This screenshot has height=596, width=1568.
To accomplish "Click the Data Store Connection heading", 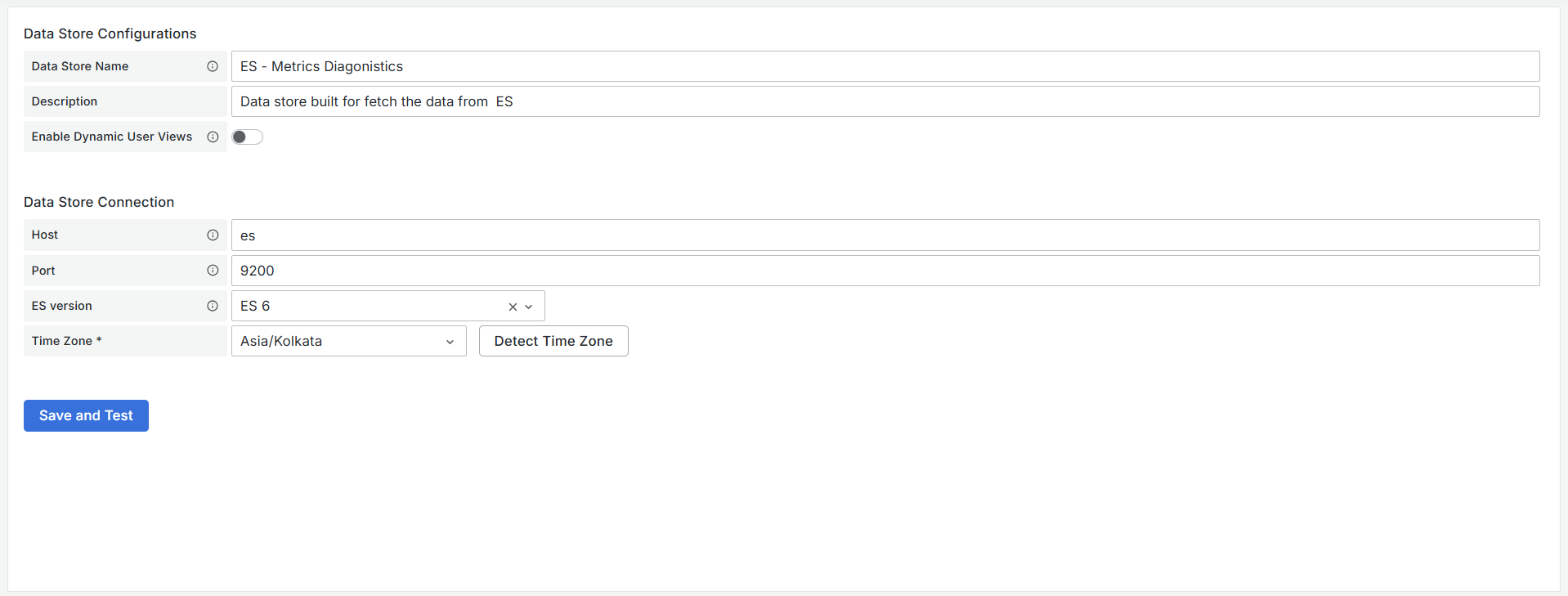I will click(99, 202).
